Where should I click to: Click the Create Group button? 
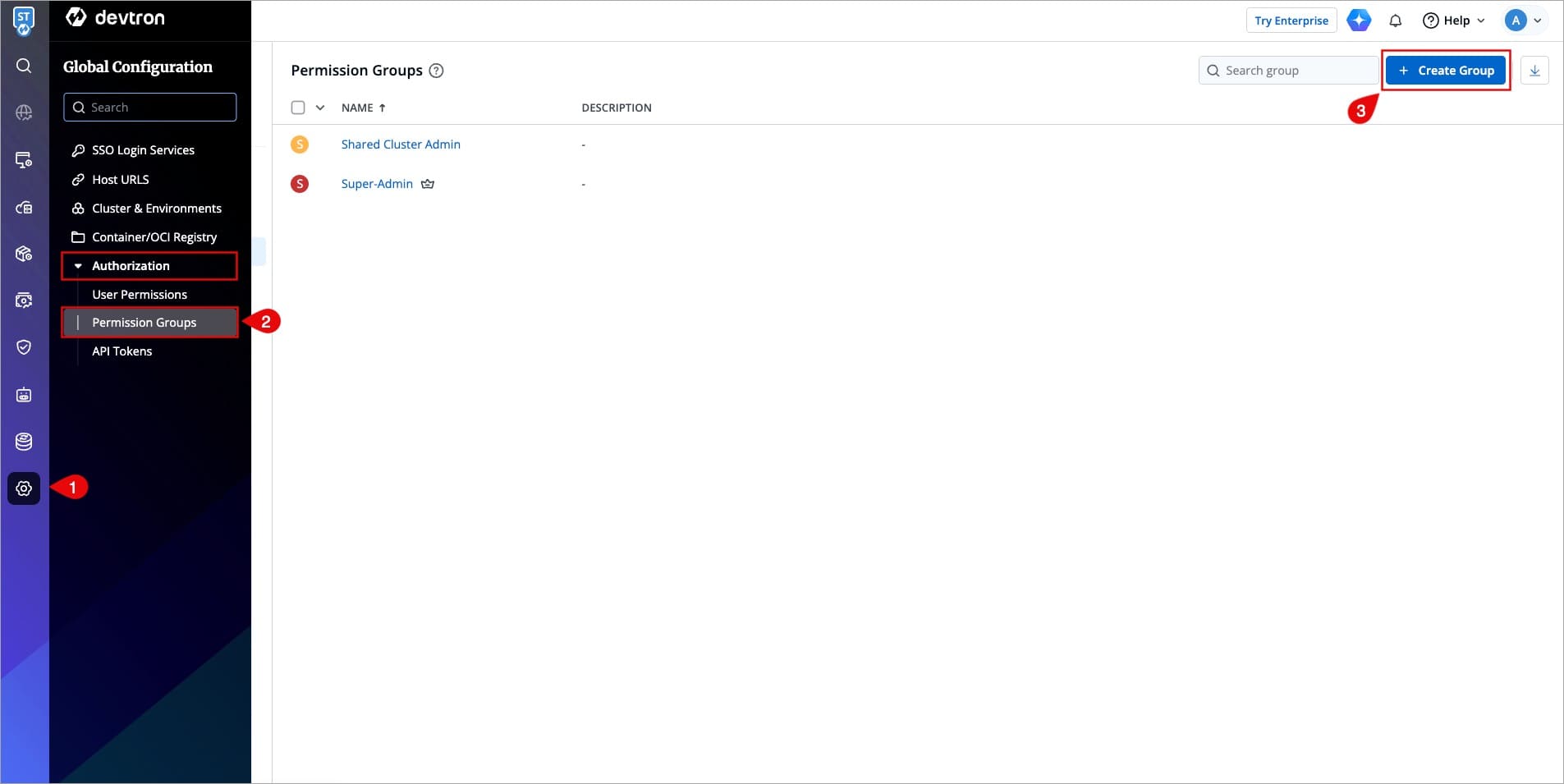tap(1446, 71)
